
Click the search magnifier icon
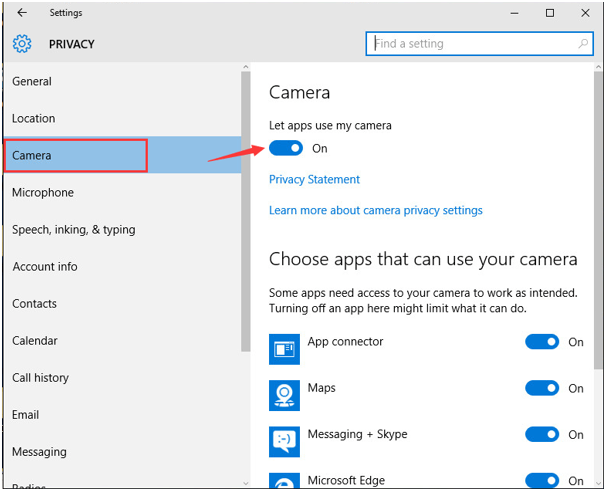tap(585, 44)
